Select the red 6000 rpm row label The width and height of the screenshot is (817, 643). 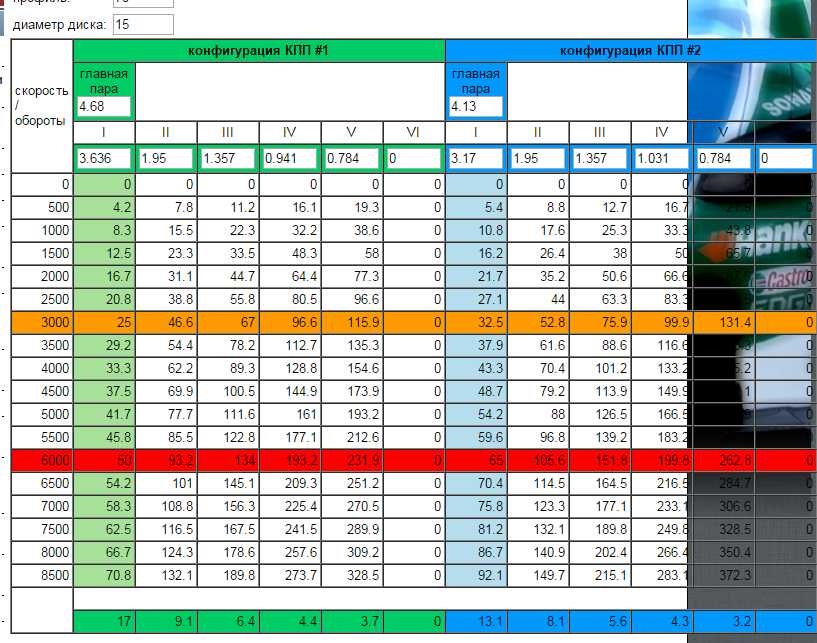pyautogui.click(x=42, y=461)
